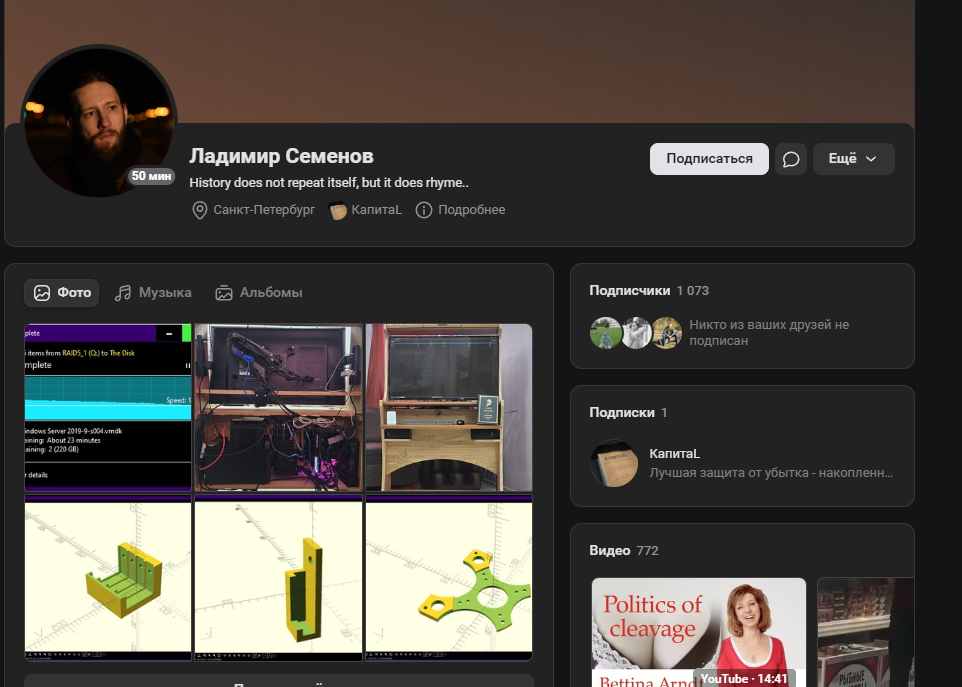Image resolution: width=962 pixels, height=687 pixels.
Task: Open the yellow-green bracket 3D model photo
Action: click(x=108, y=578)
